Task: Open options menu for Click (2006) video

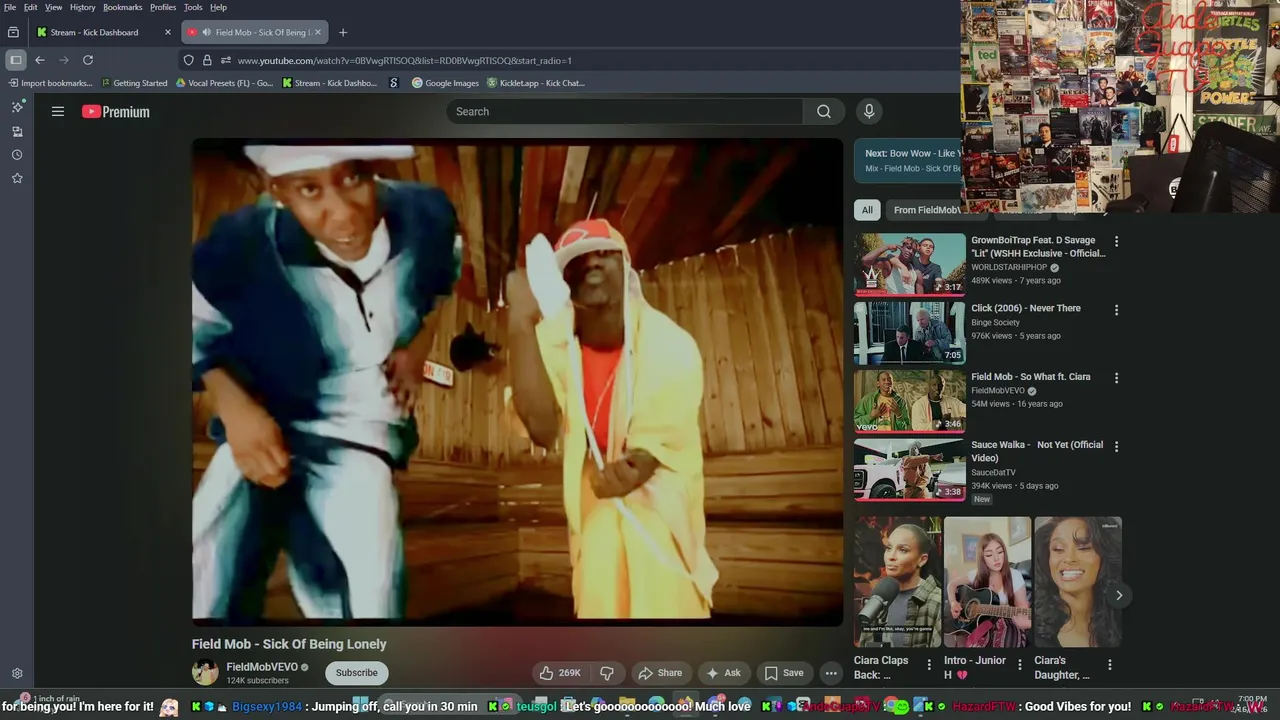Action: pyautogui.click(x=1116, y=310)
